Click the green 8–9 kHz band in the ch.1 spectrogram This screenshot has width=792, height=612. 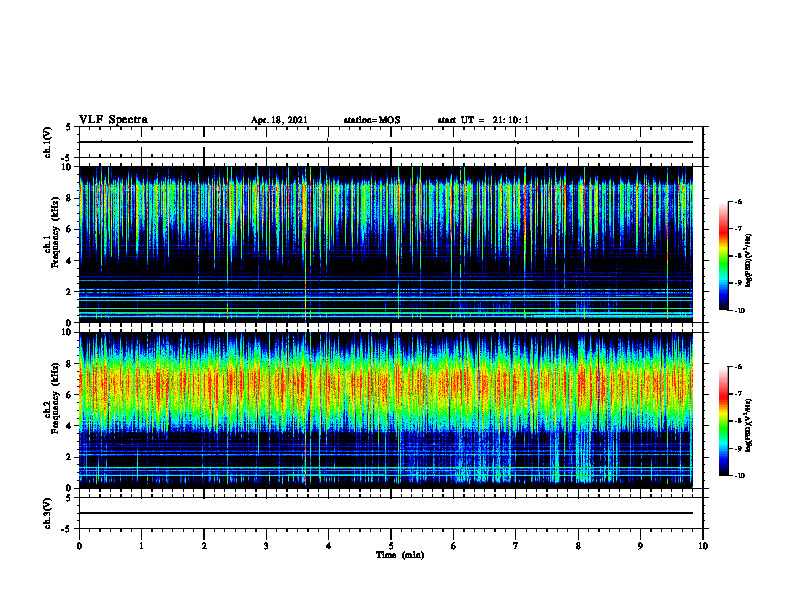(386, 192)
